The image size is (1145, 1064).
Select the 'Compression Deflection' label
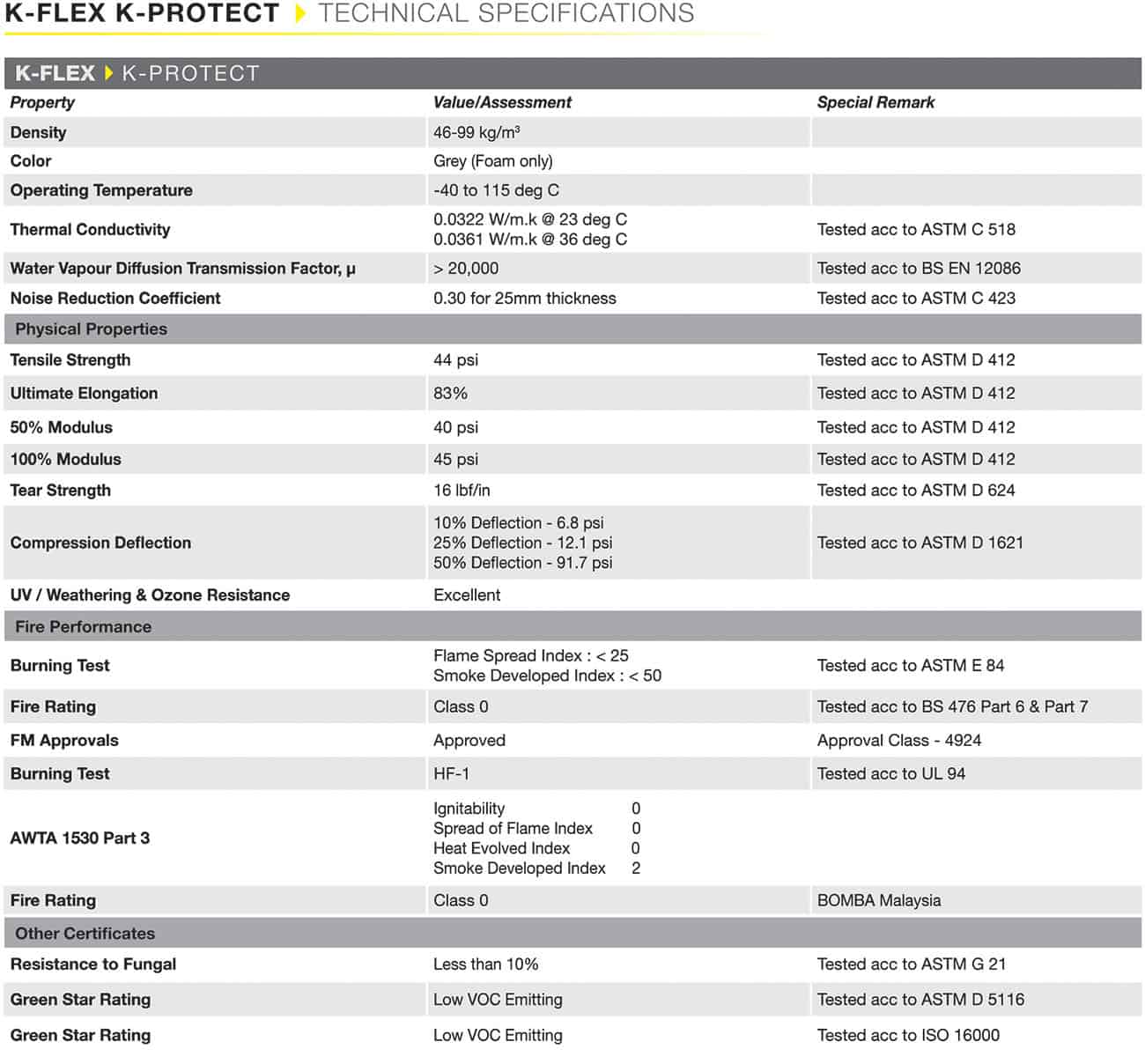pyautogui.click(x=100, y=543)
